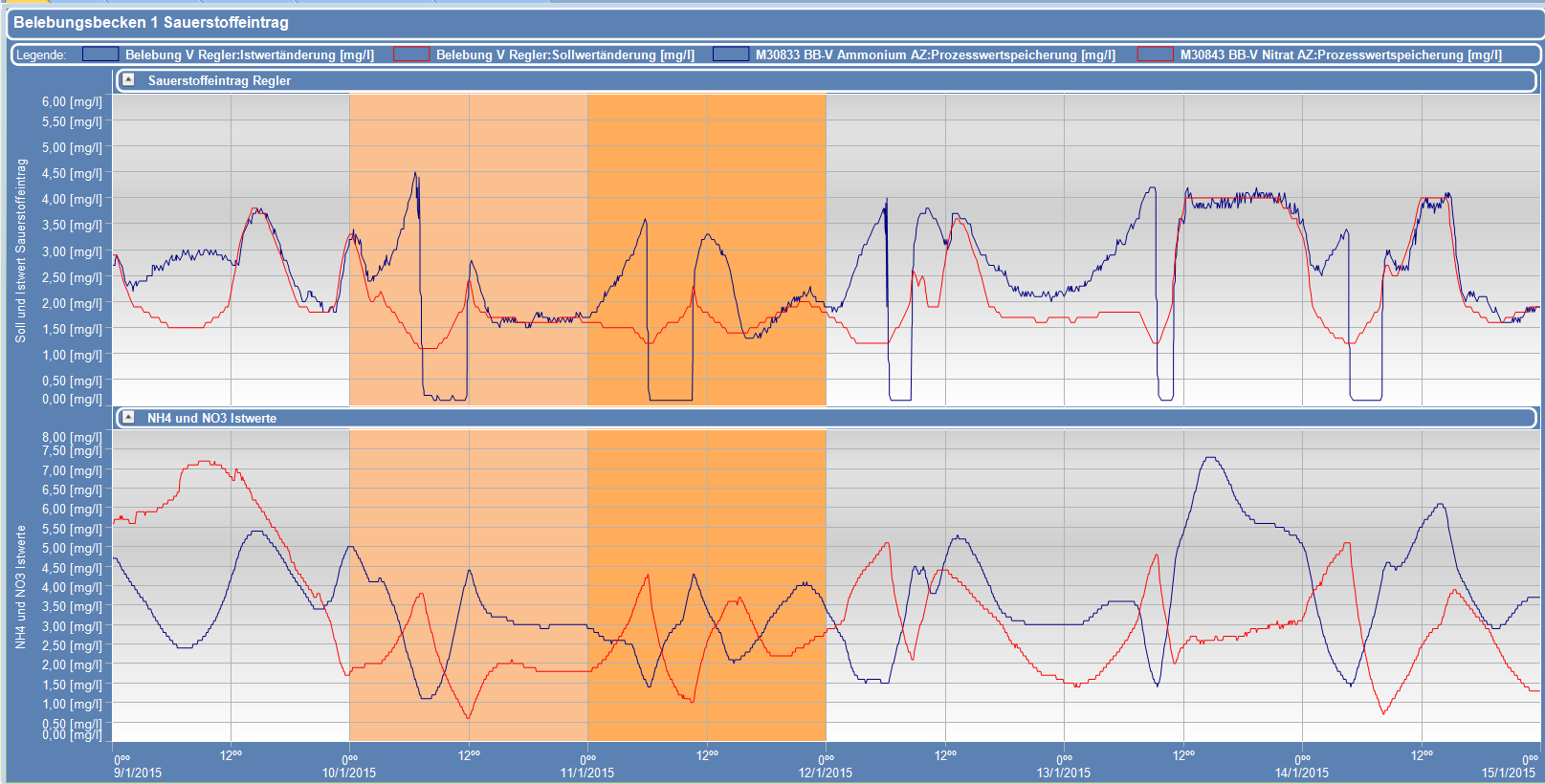Click the Sollwertänderung red legend swatch
Viewport: 1545px width, 784px height.
[x=411, y=54]
